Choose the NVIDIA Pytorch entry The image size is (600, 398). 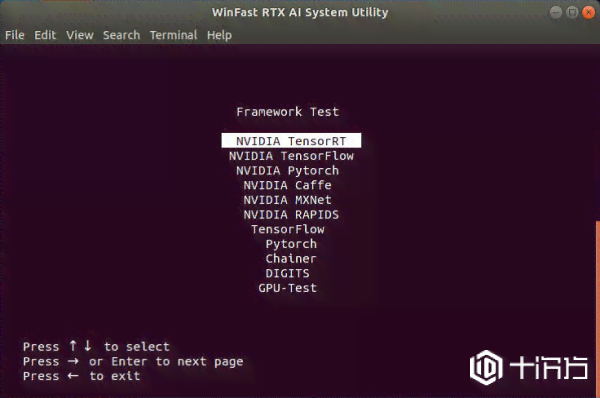pyautogui.click(x=287, y=170)
